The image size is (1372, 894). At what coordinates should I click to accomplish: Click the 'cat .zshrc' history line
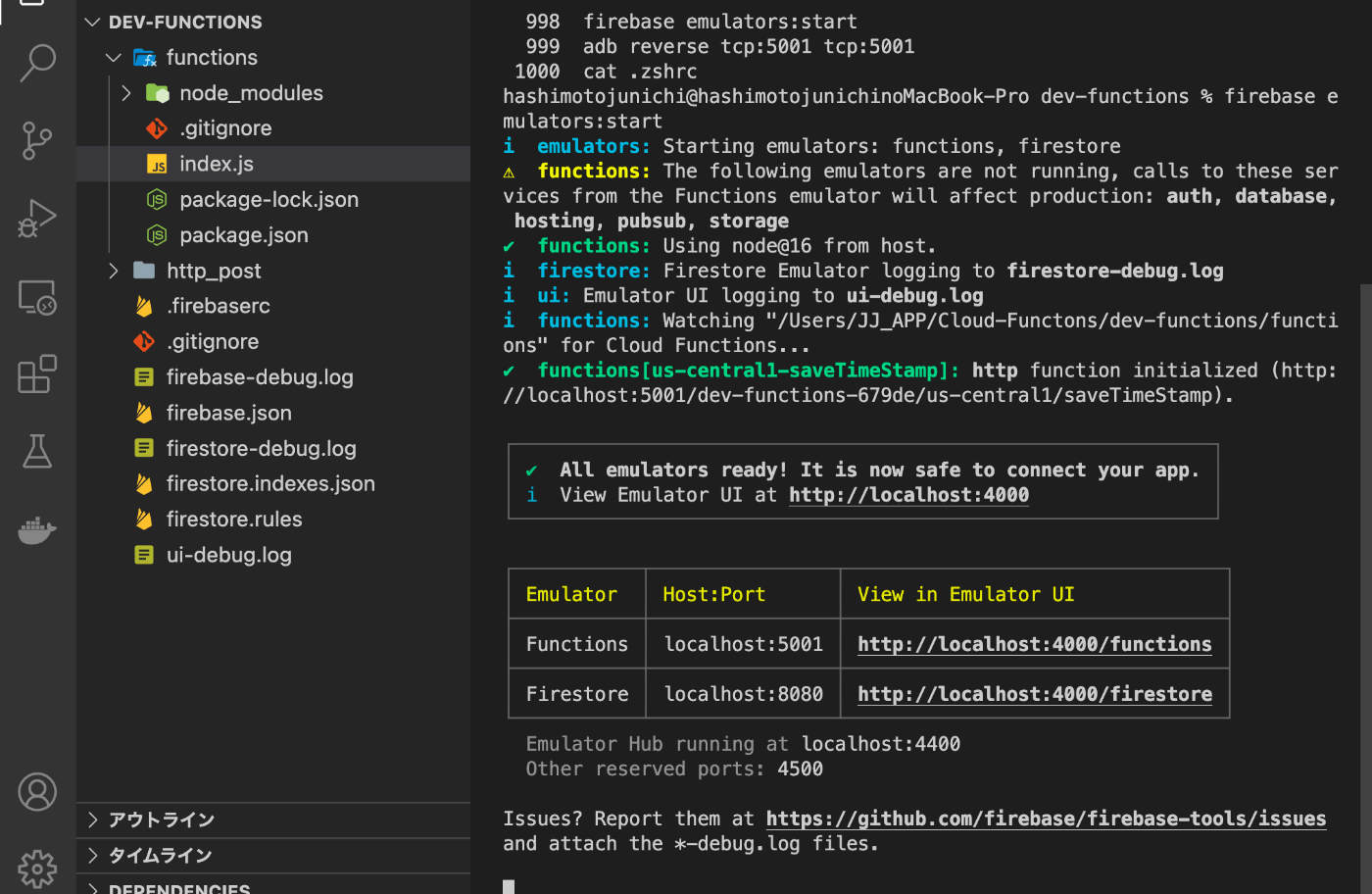640,72
